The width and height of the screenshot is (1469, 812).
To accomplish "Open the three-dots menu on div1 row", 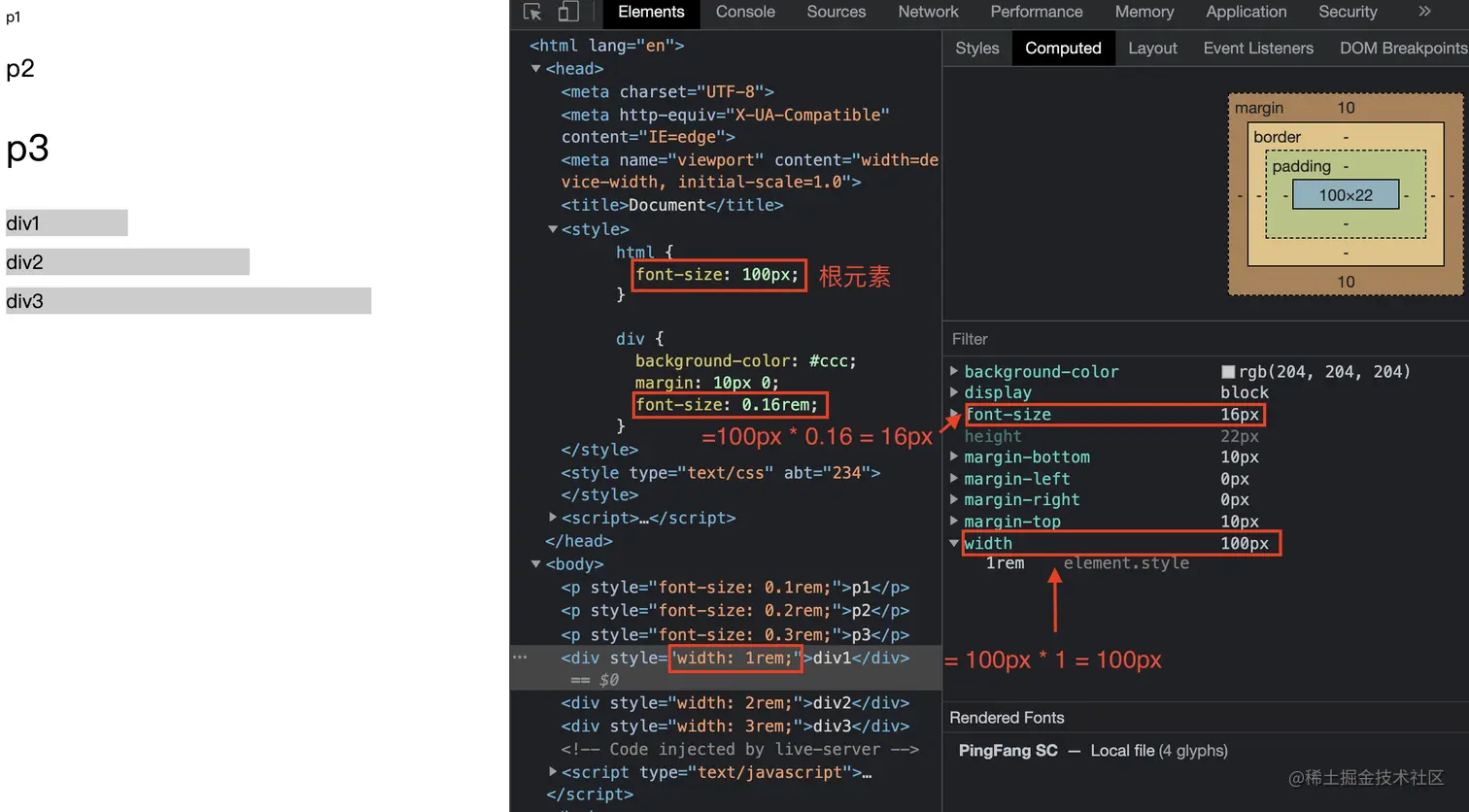I will click(520, 658).
